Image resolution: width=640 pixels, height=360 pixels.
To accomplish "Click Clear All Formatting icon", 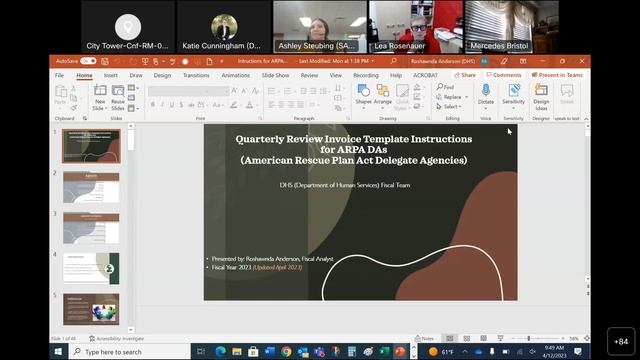I will coord(255,91).
